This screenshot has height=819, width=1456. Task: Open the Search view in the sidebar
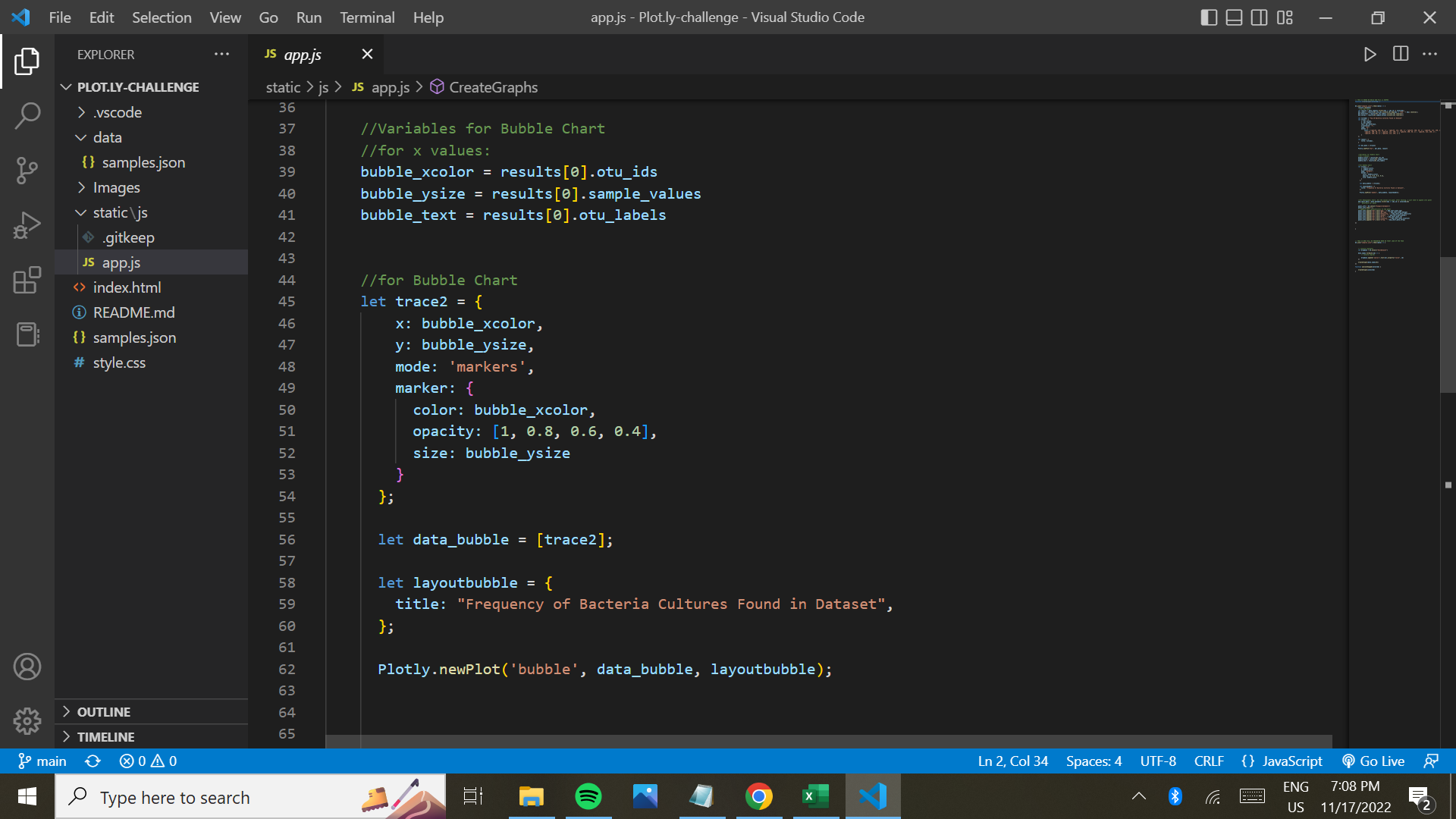(27, 115)
